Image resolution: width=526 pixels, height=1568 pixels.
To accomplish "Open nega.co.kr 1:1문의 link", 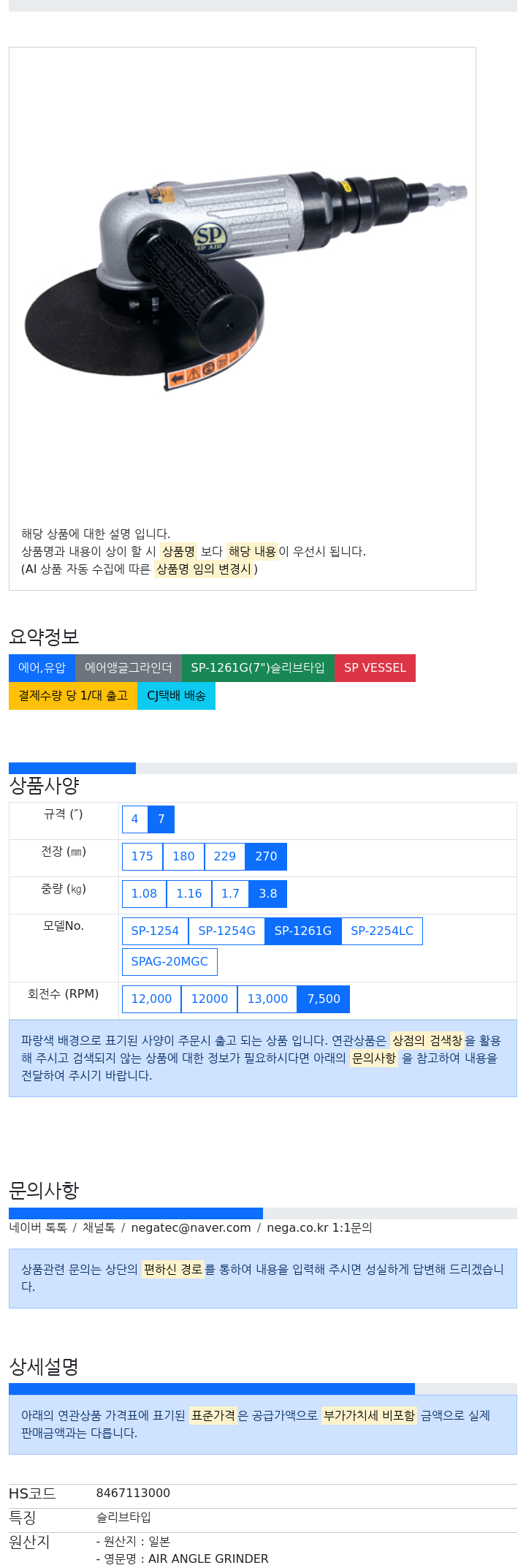I will click(x=319, y=1228).
